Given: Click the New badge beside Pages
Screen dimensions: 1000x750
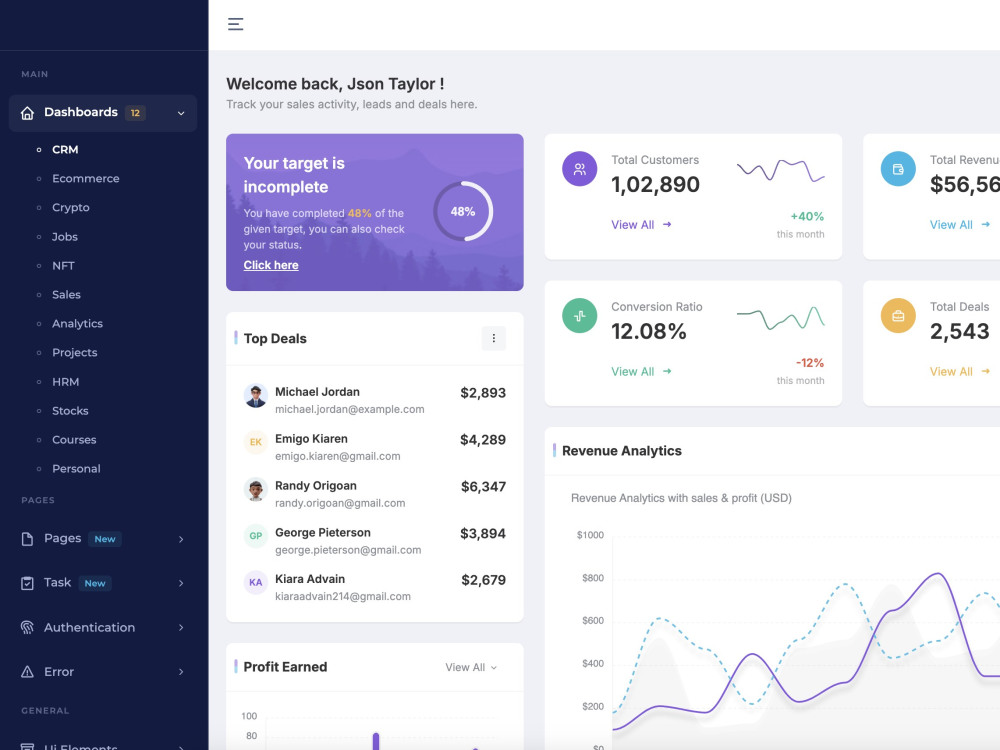Looking at the screenshot, I should coord(105,539).
